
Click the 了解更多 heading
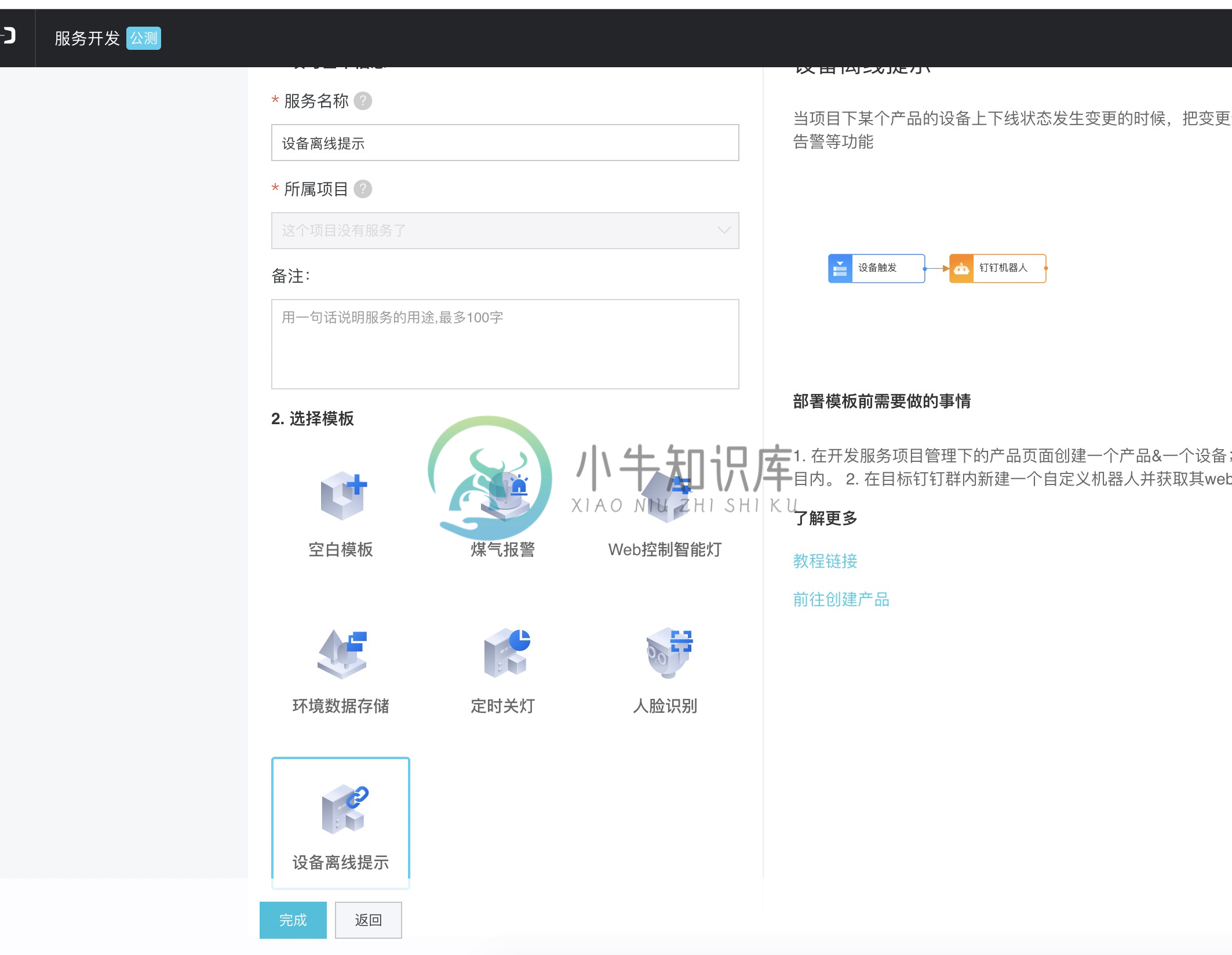(825, 518)
